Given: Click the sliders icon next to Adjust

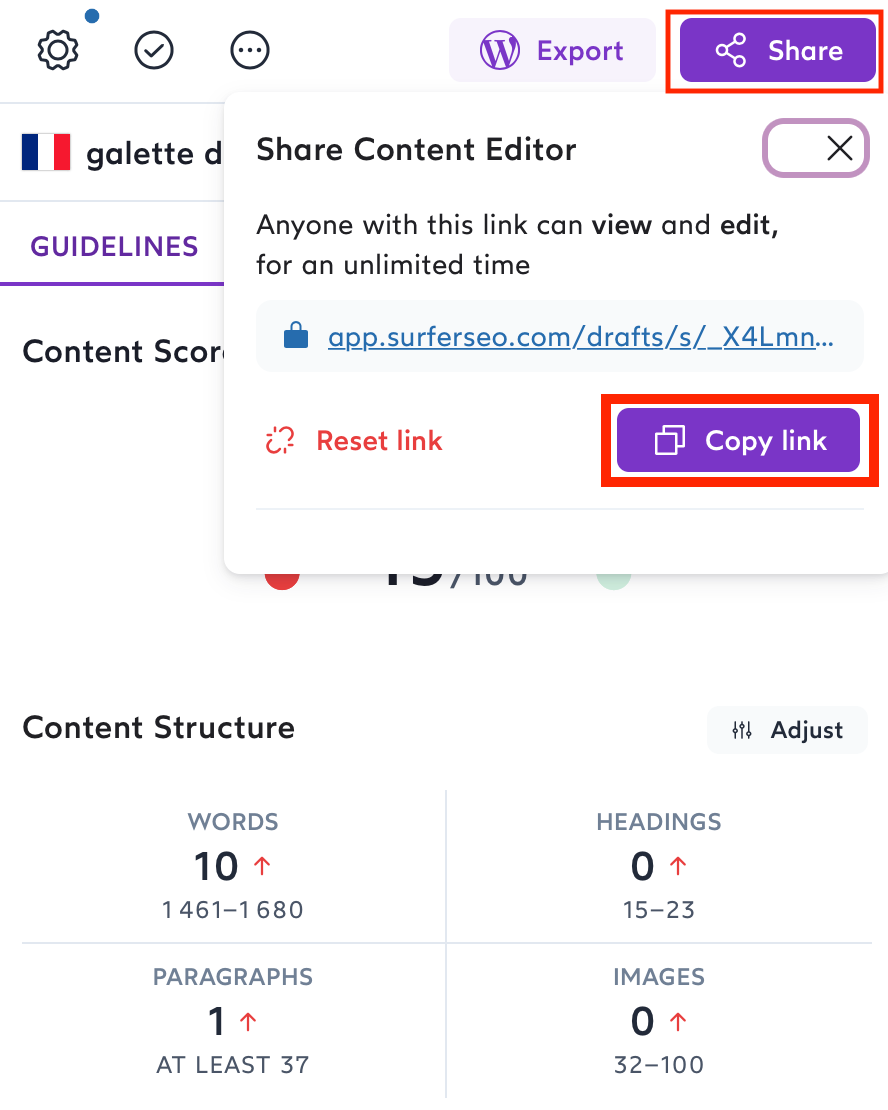Looking at the screenshot, I should [742, 730].
